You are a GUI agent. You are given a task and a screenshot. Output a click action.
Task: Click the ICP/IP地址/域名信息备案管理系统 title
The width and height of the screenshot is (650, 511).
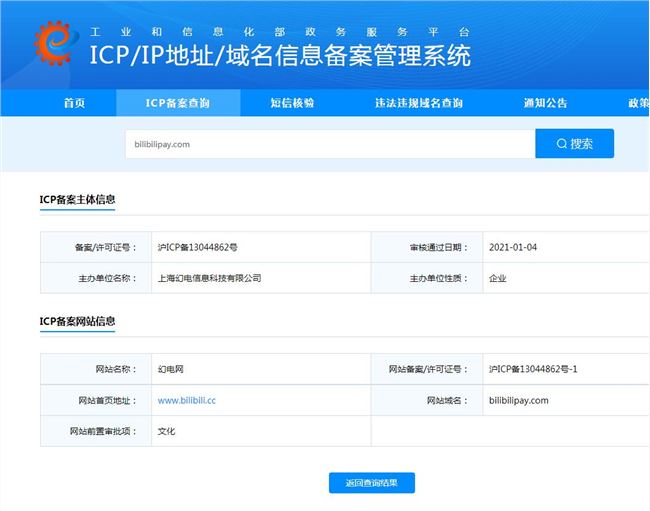click(x=280, y=56)
